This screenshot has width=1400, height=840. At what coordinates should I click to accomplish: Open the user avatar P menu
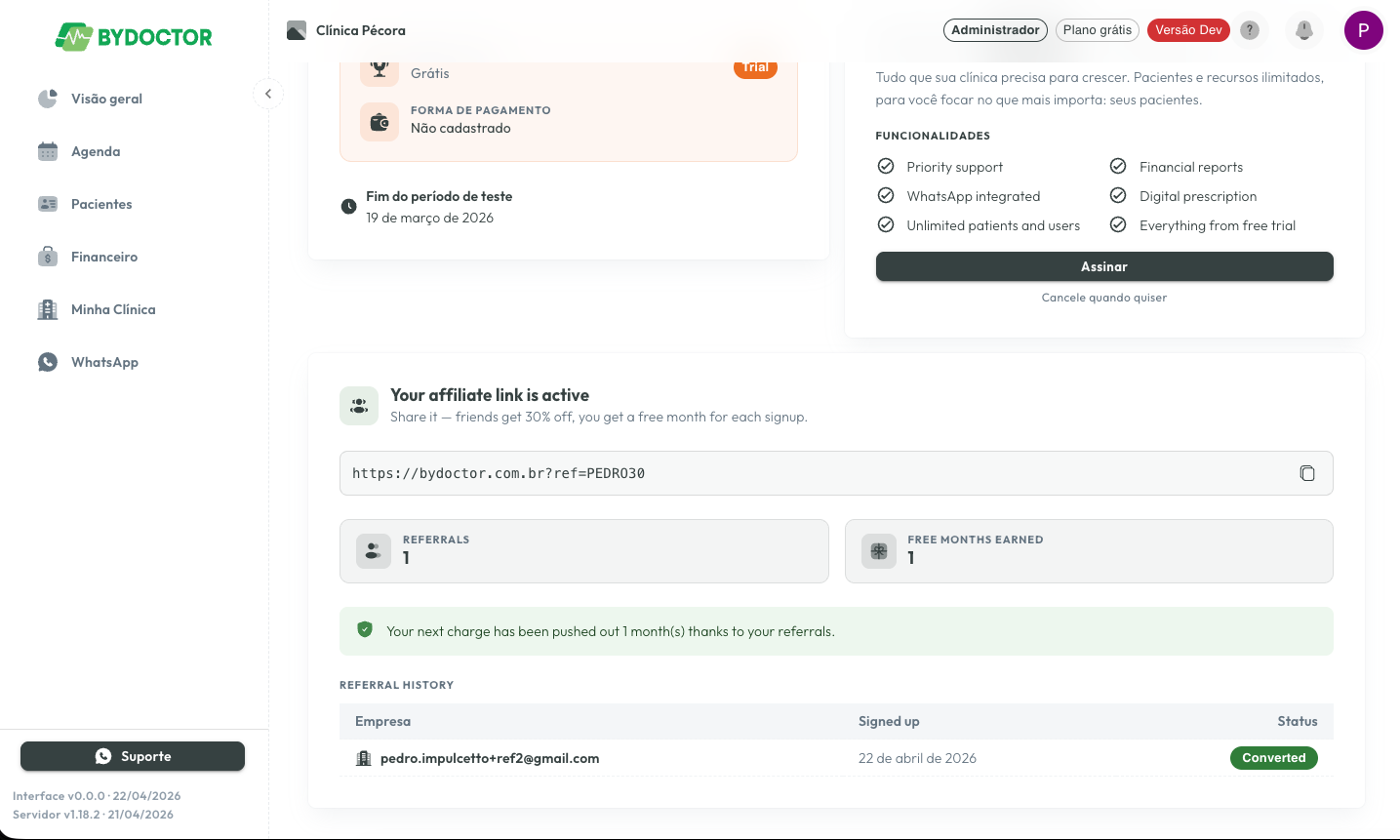point(1364,30)
